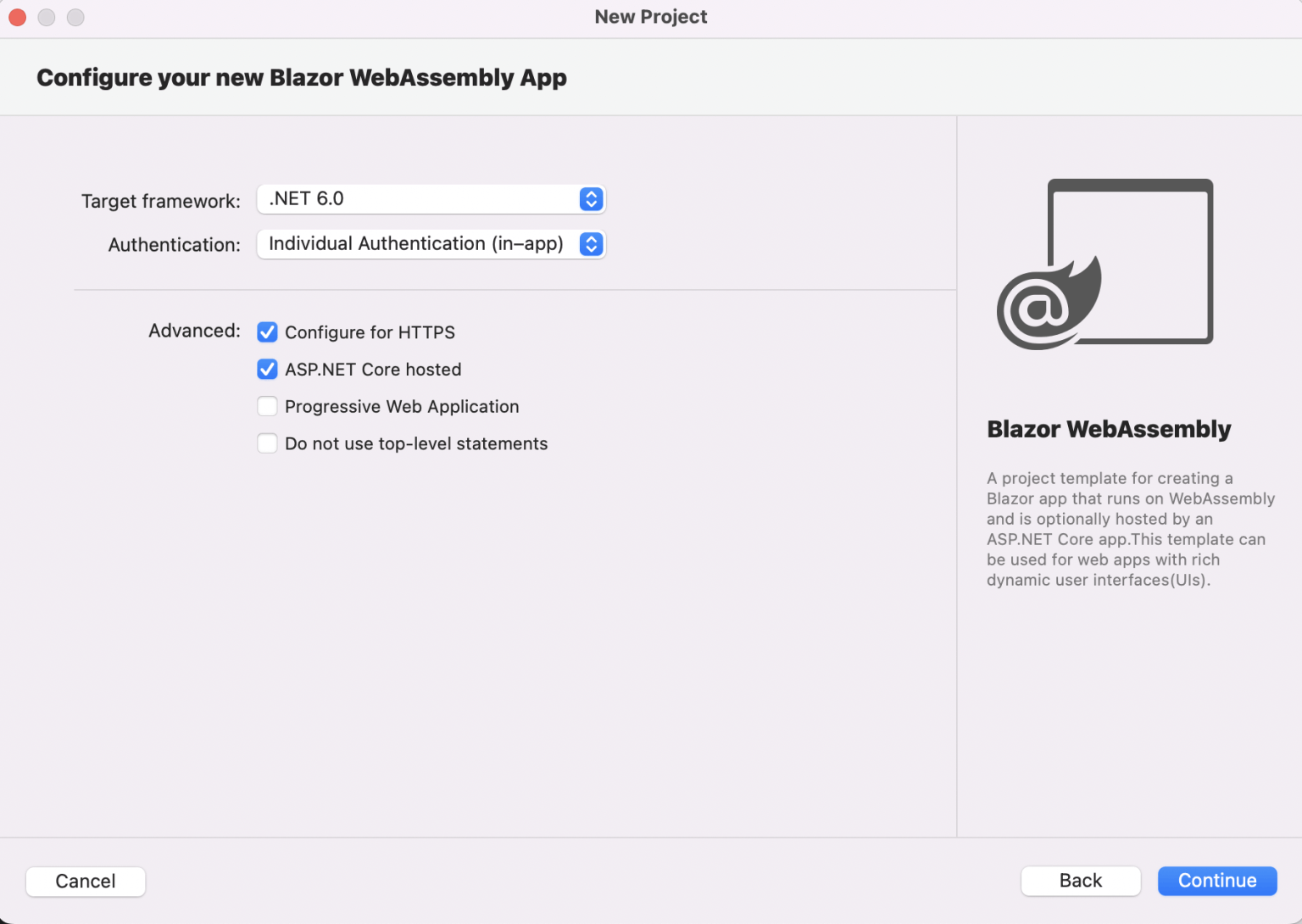Close the New Project window
The width and height of the screenshot is (1302, 924).
tap(18, 17)
